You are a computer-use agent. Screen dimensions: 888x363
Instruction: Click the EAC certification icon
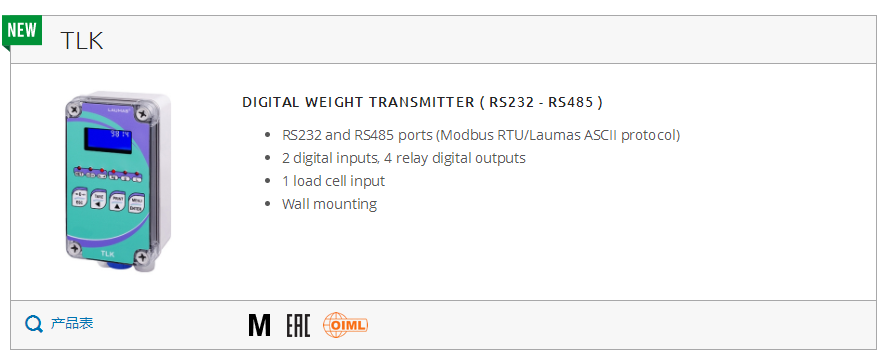pos(298,325)
